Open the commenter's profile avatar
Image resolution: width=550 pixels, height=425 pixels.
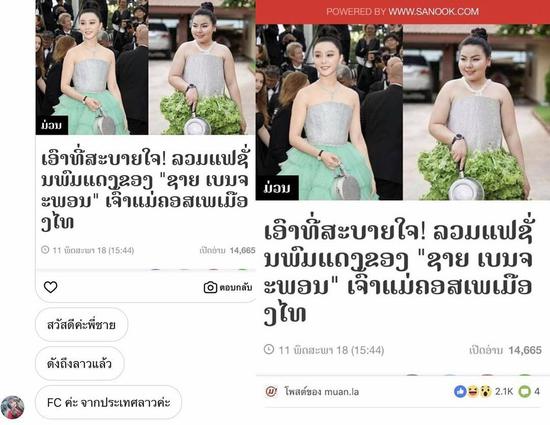tap(13, 407)
